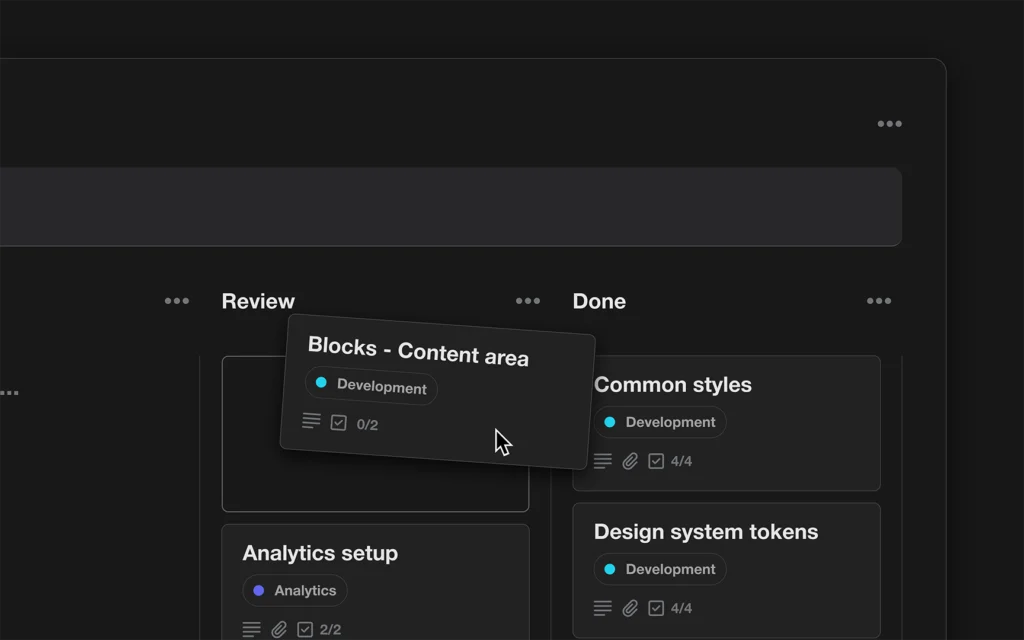1024x640 pixels.
Task: Open menu for the column left of Review
Action: 177,301
